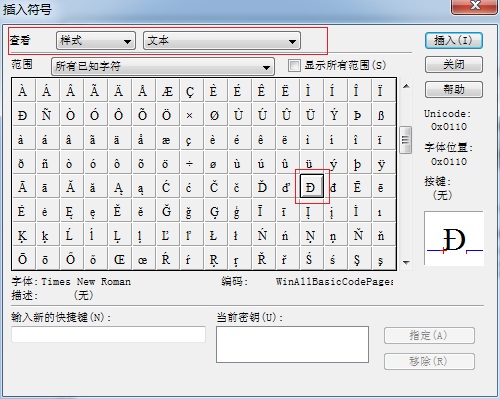Viewport: 500px width, 399px height.
Task: Click the 当前密钥 list box
Action: click(292, 344)
